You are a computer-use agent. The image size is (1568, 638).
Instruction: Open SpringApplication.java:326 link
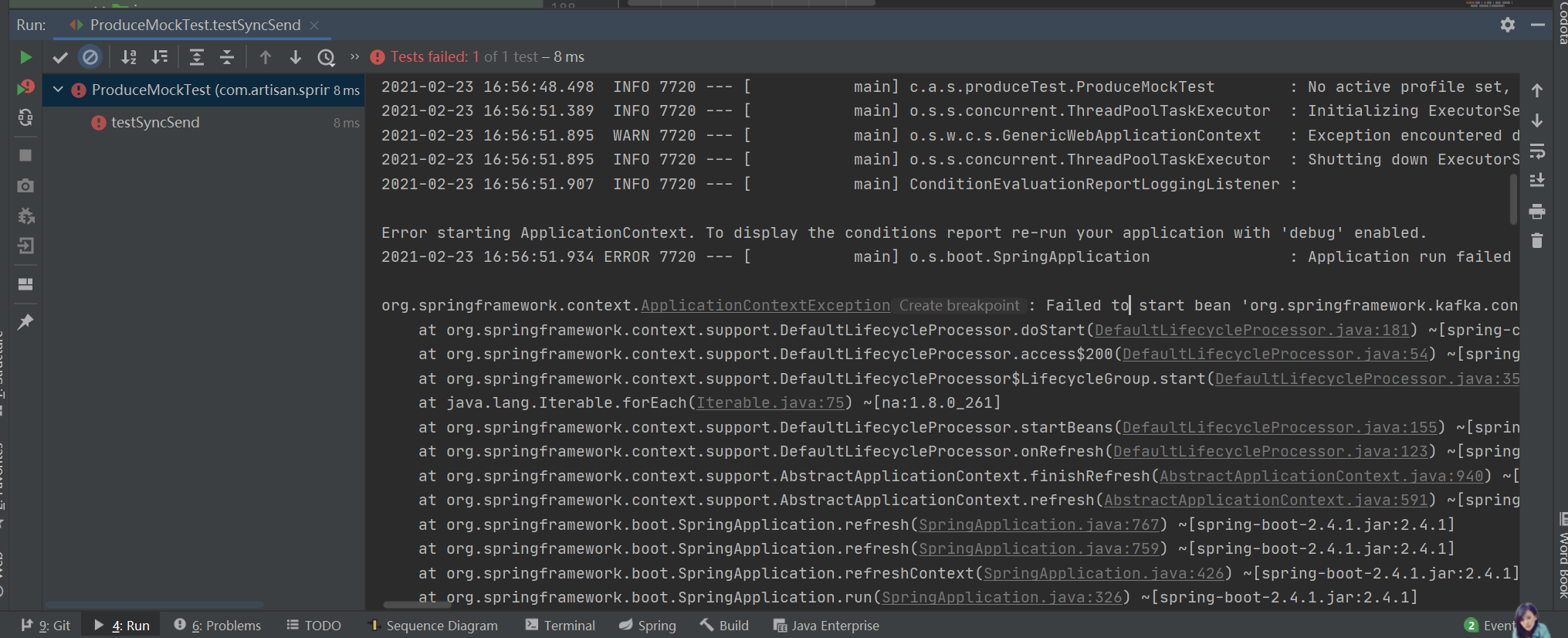[x=1001, y=597]
